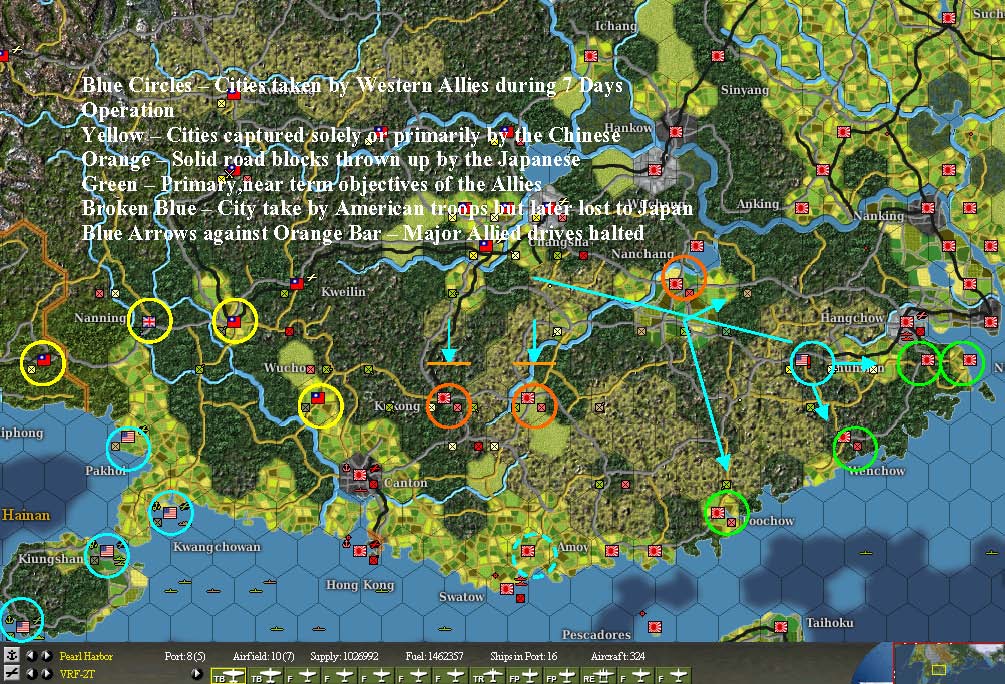Click the Airfield: 10(7) status value
Image resolution: width=1005 pixels, height=684 pixels.
click(264, 656)
